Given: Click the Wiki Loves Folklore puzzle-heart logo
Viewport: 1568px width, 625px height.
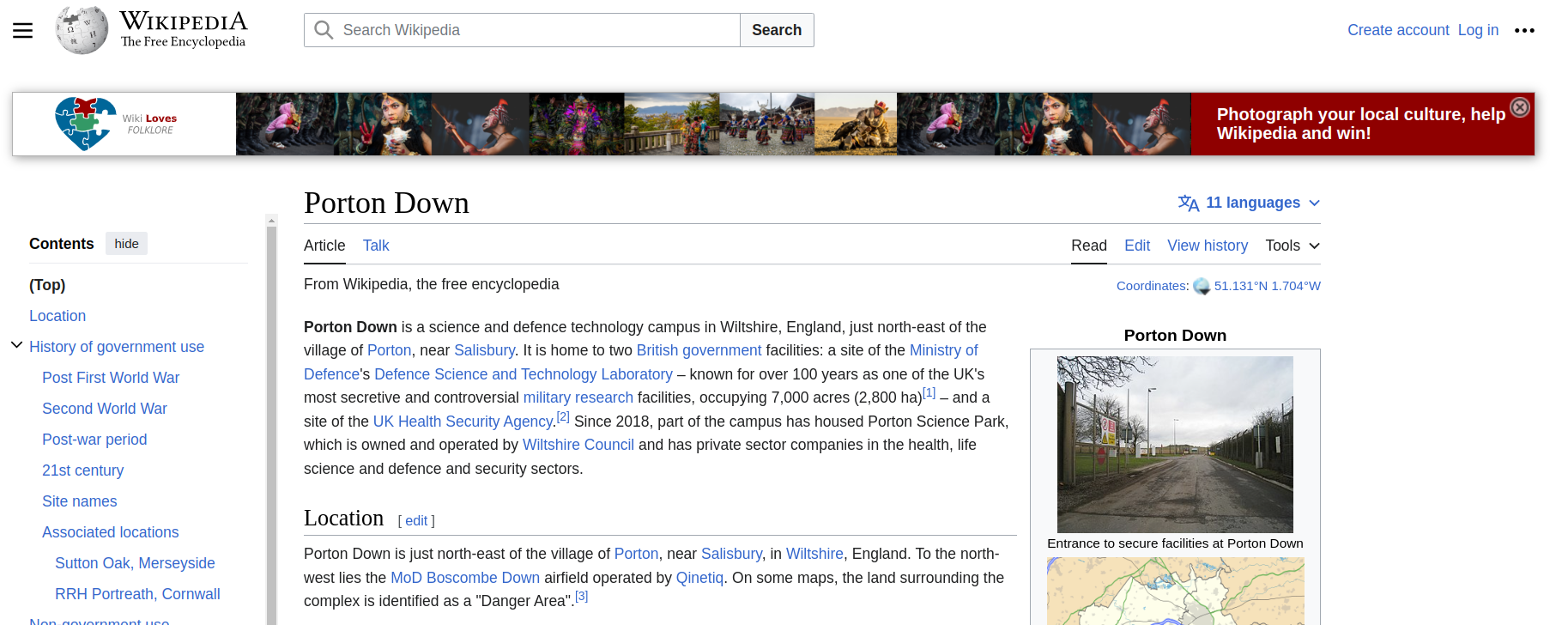Looking at the screenshot, I should tap(85, 124).
